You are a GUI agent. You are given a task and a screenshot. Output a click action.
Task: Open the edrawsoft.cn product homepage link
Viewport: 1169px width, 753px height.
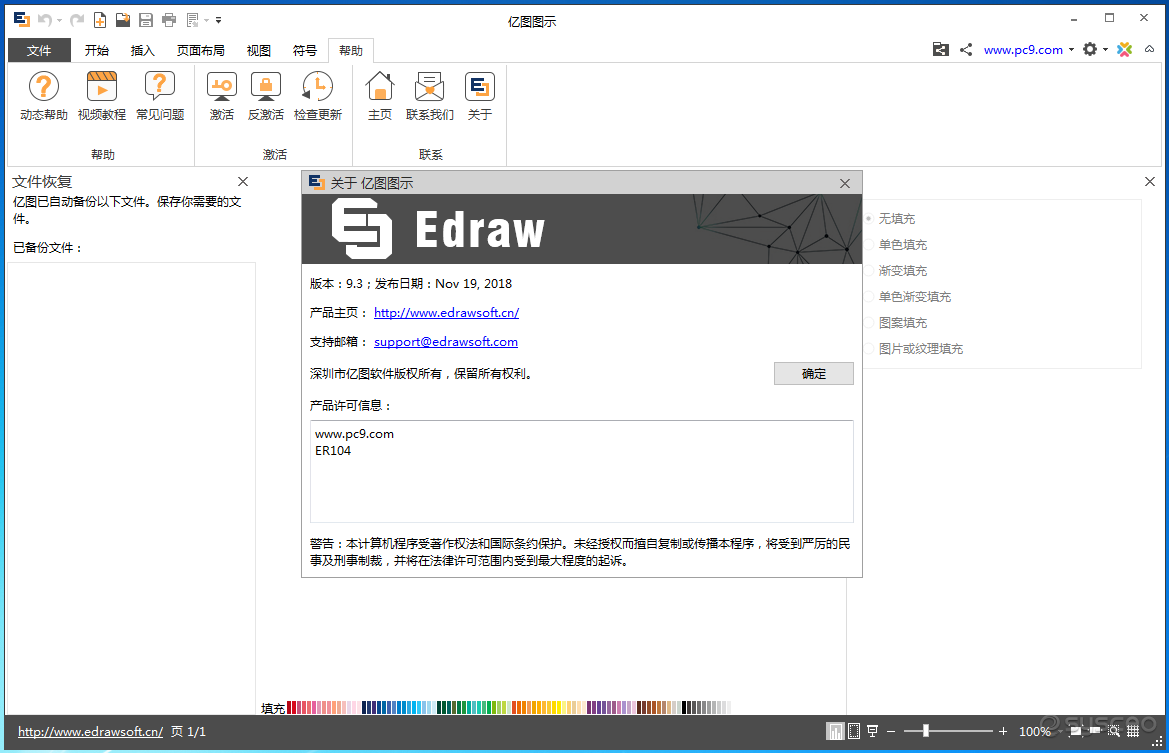(x=446, y=312)
